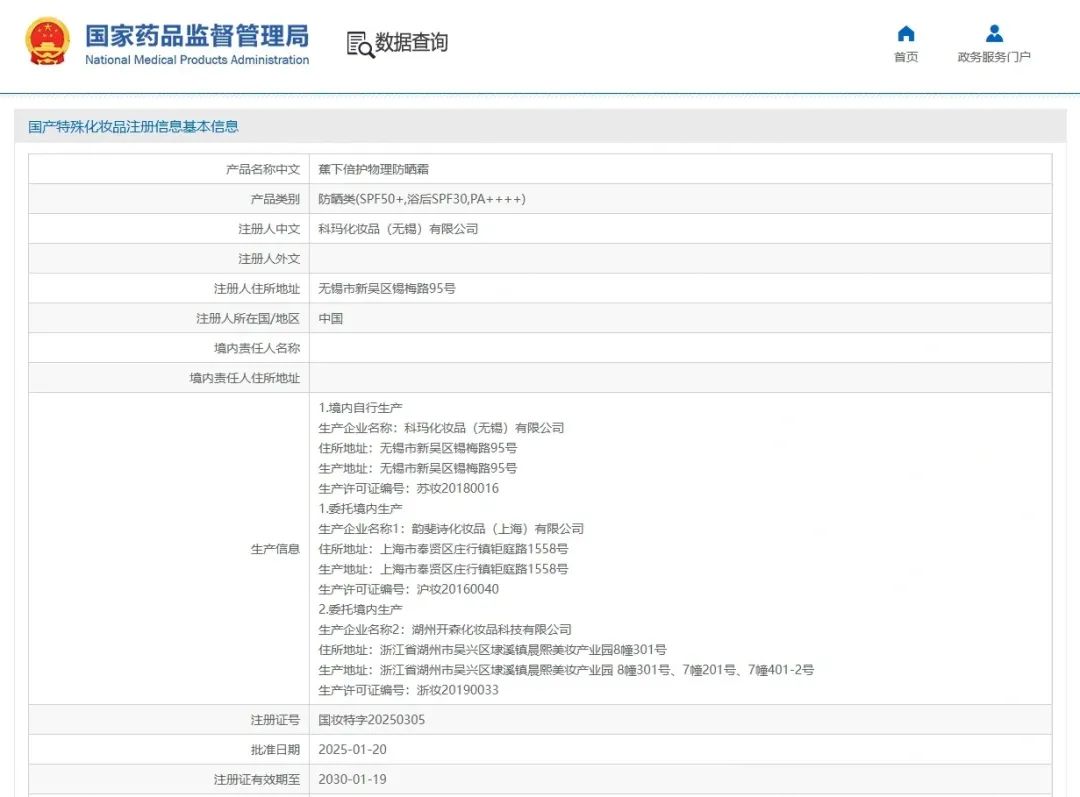Click 生产地址 line ending 7幢401-2号
The height and width of the screenshot is (797, 1080).
pos(565,670)
